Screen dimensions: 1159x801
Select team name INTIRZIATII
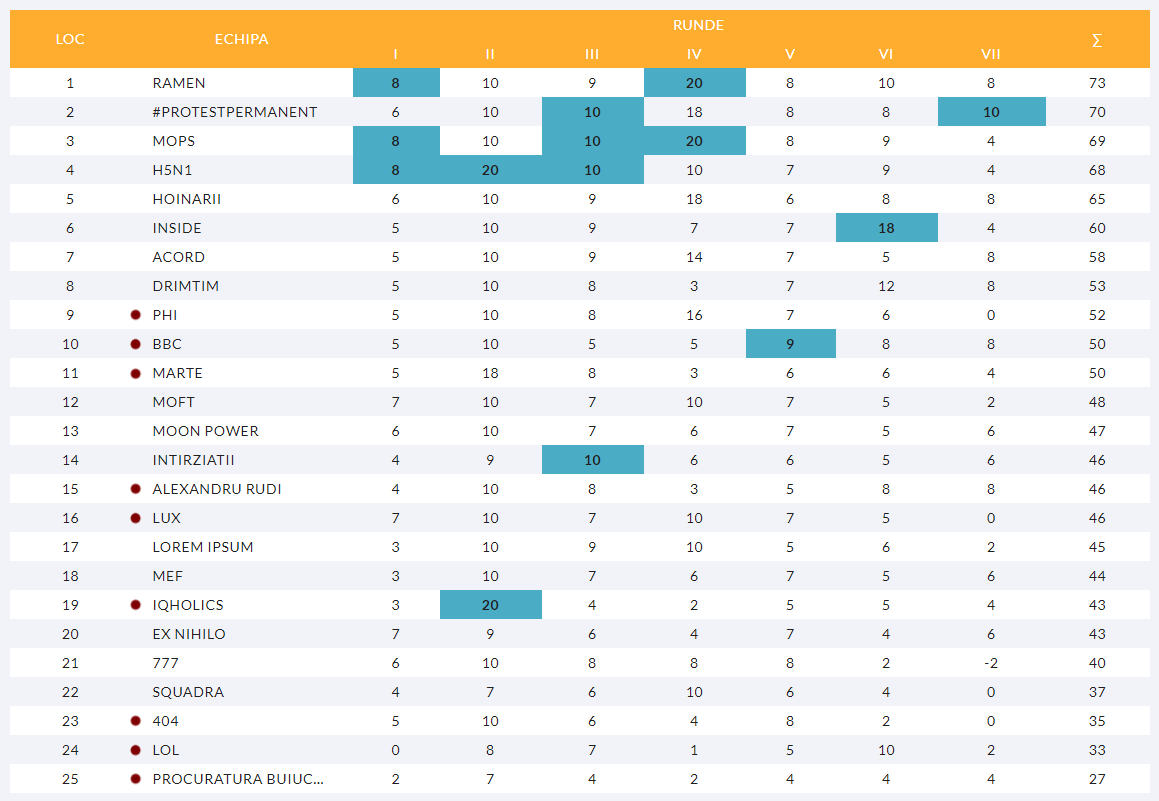pos(194,460)
